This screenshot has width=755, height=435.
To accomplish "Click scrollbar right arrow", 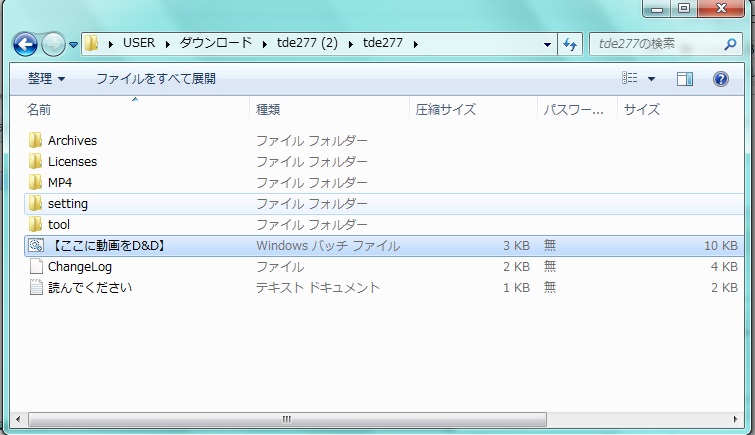I will point(735,419).
